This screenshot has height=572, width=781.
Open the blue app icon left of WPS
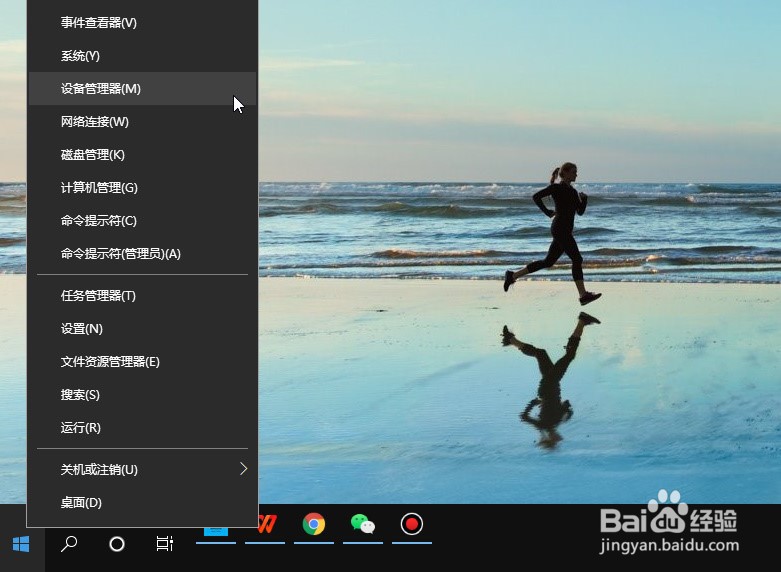216,533
